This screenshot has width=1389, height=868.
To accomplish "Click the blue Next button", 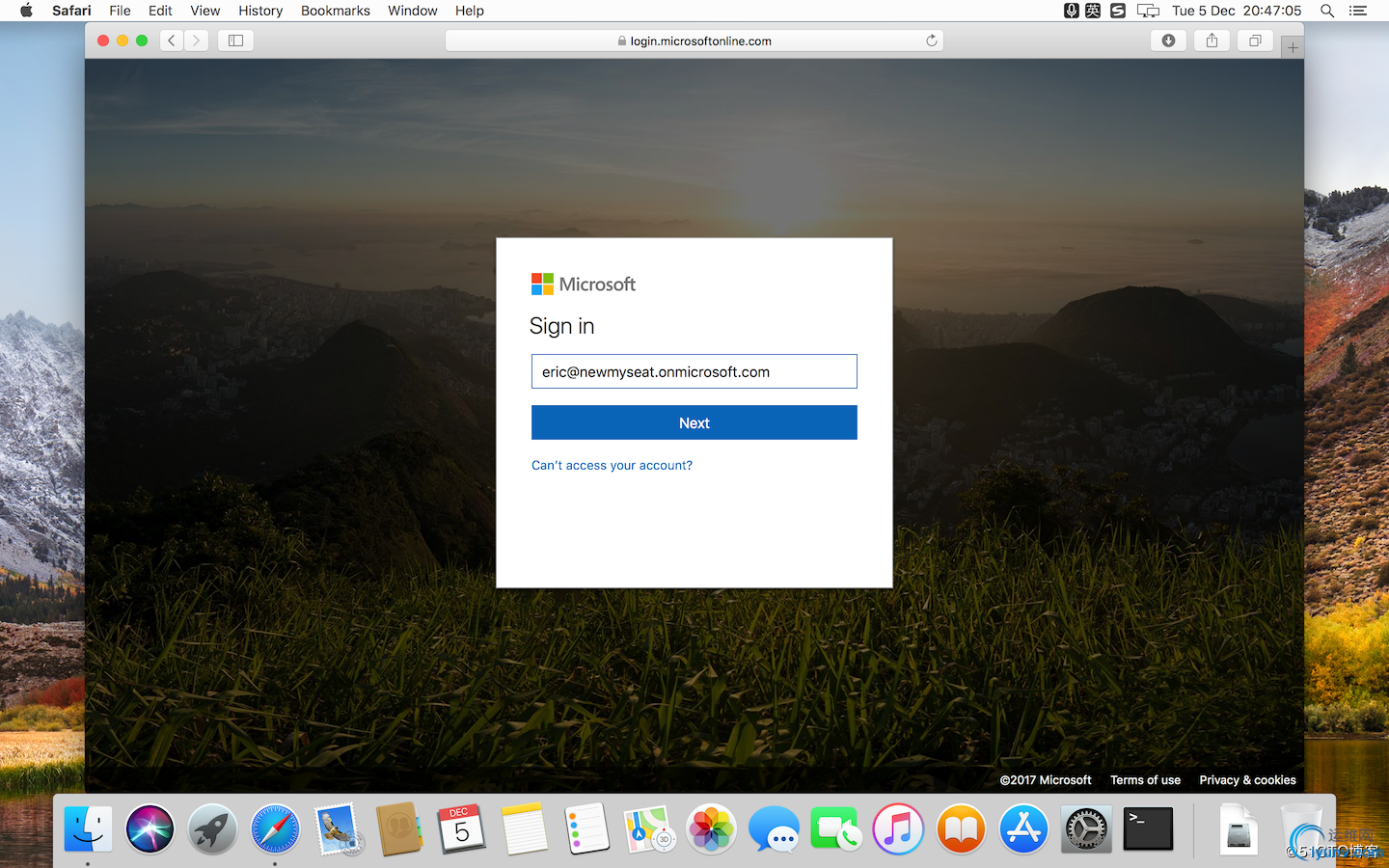I will point(694,422).
